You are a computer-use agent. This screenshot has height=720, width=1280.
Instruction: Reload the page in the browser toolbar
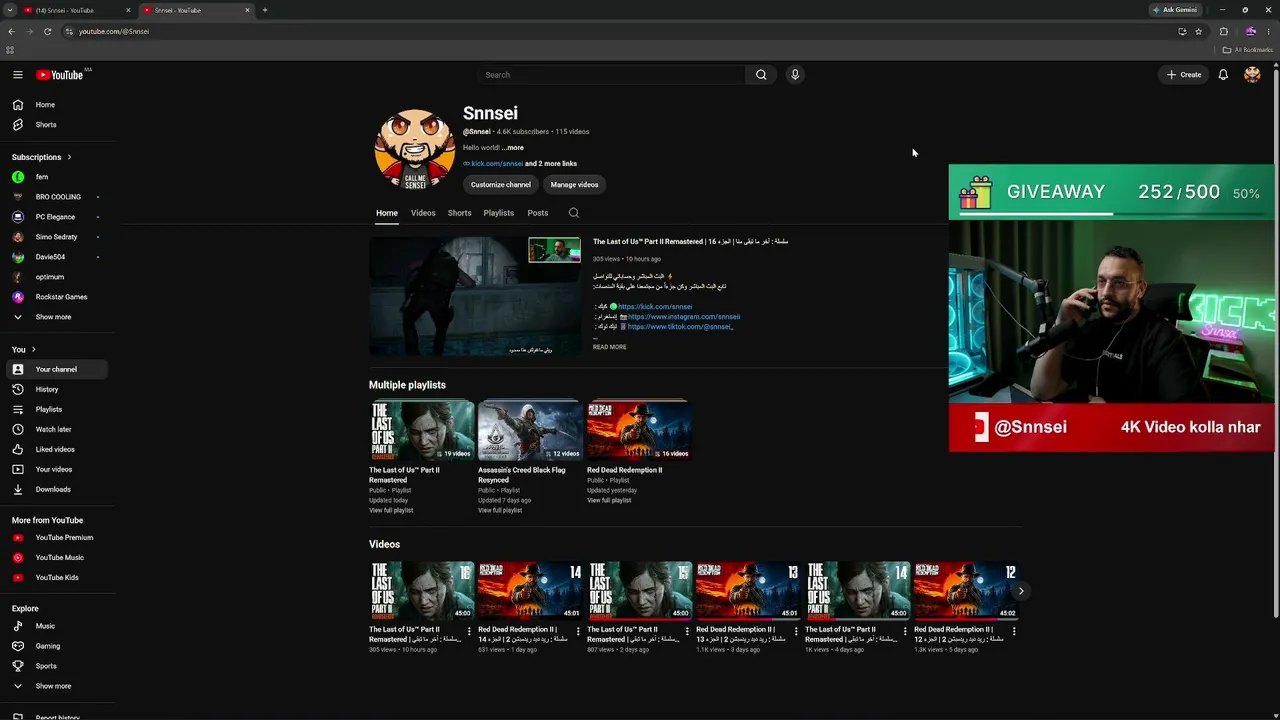pos(47,31)
